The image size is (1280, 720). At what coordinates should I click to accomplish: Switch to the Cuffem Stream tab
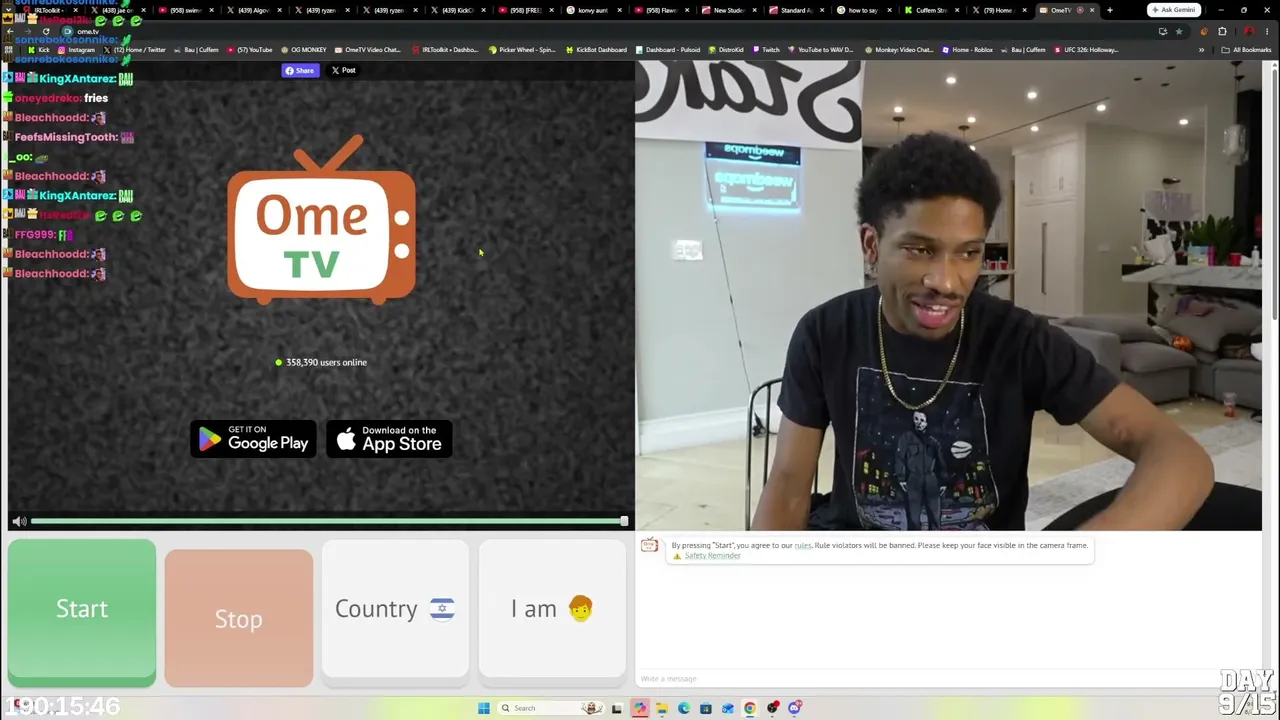pos(931,10)
